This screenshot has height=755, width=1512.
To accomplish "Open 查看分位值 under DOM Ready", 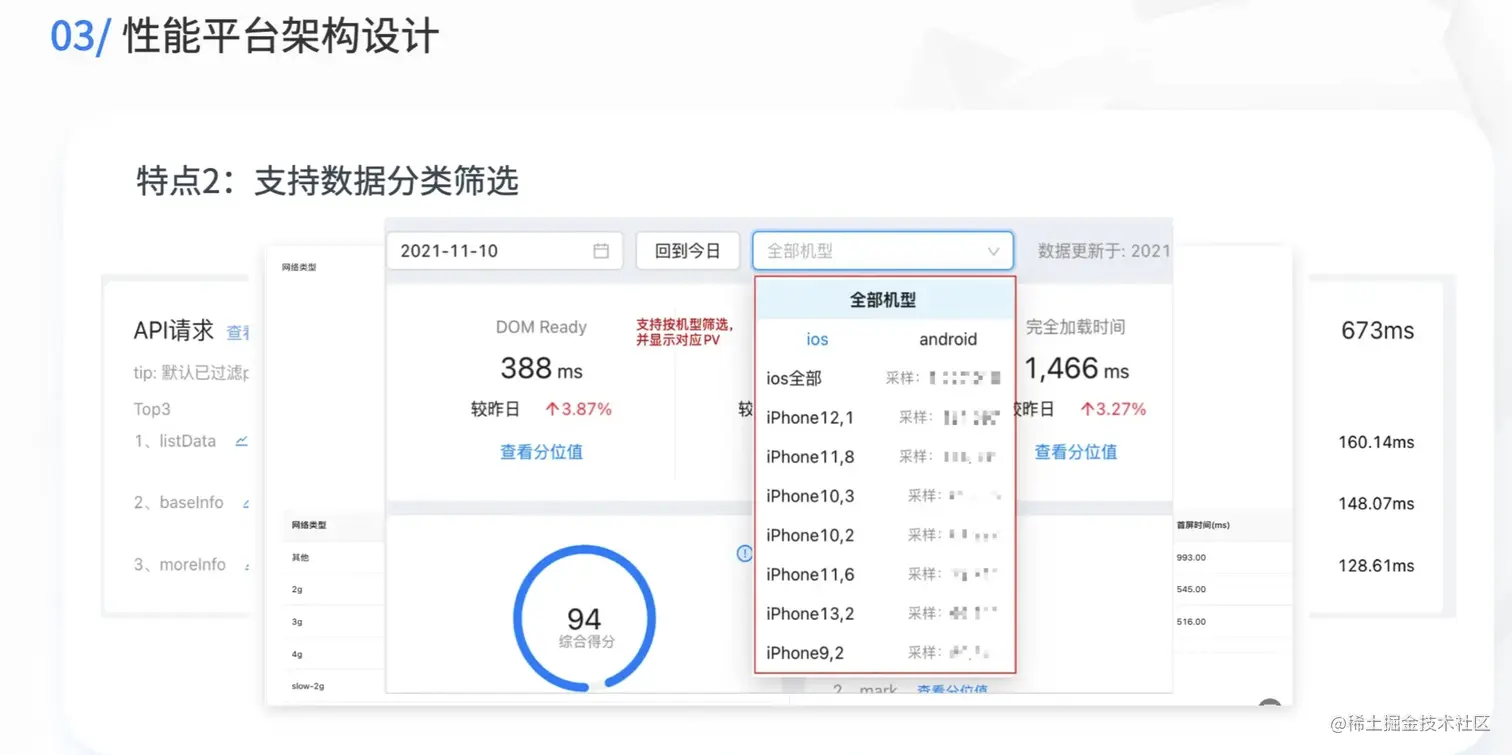I will tap(541, 452).
